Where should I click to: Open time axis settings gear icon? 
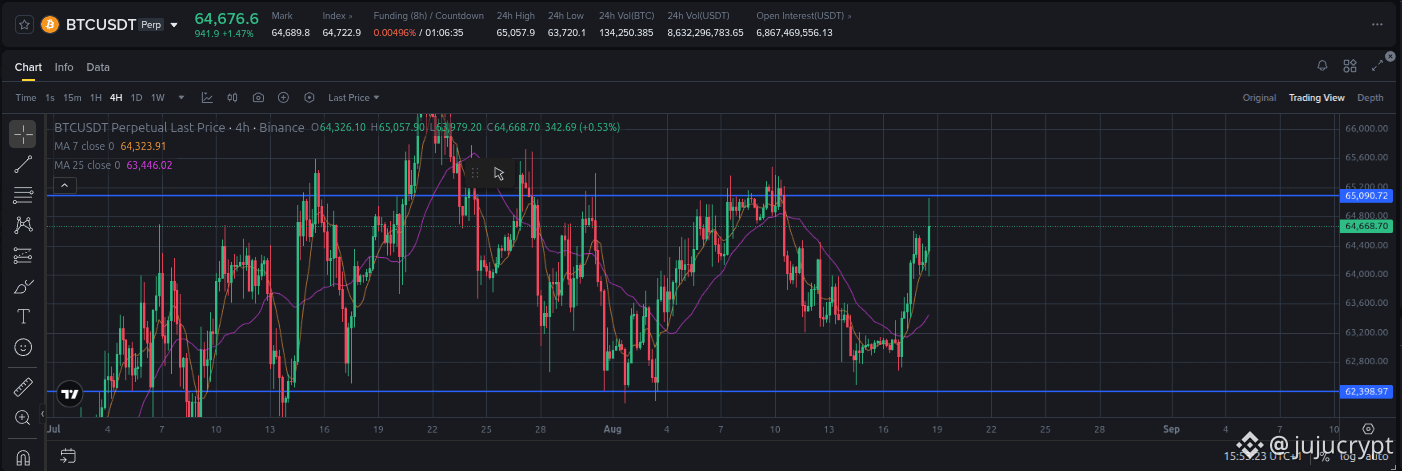click(1369, 429)
